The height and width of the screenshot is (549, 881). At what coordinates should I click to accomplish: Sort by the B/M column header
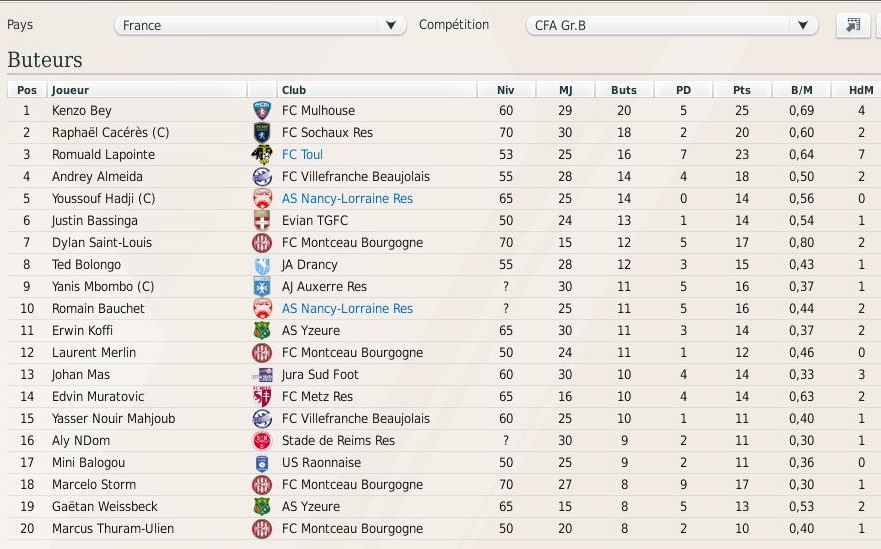(x=801, y=90)
